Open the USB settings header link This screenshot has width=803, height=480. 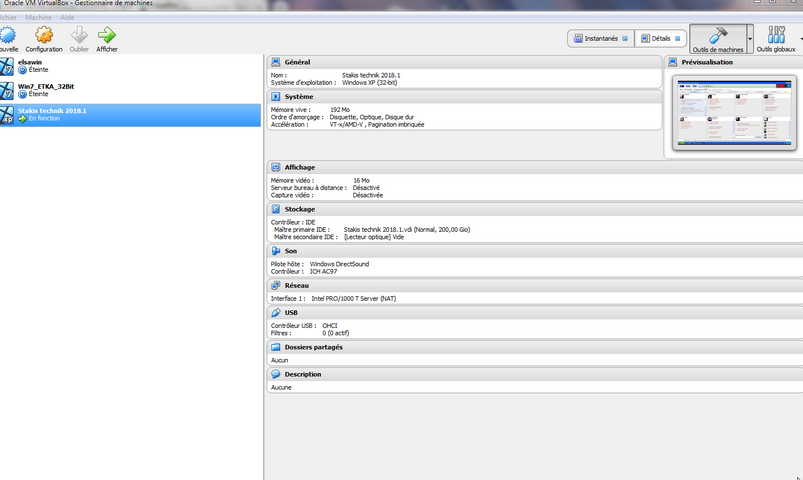point(291,312)
